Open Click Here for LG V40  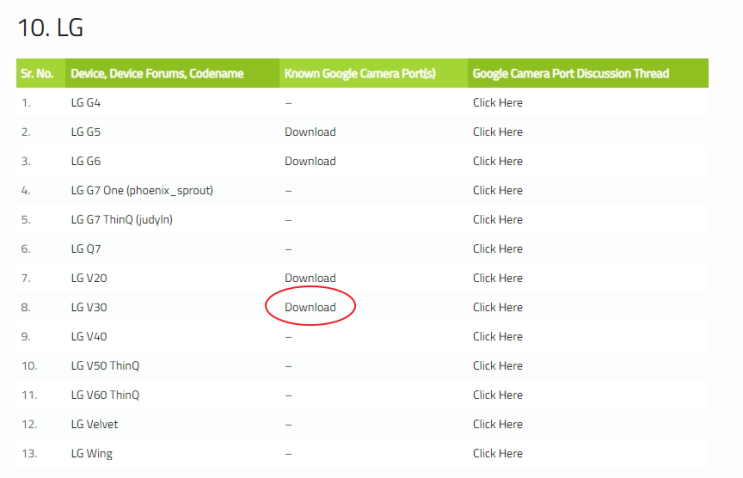tap(498, 336)
